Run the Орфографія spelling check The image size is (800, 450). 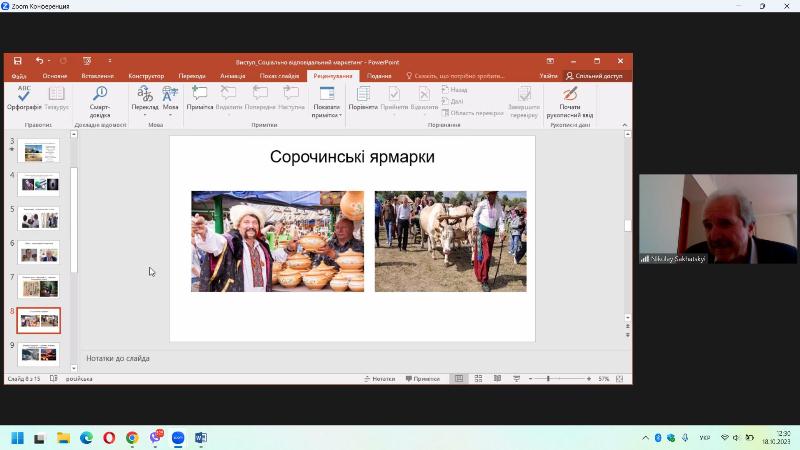pos(23,97)
